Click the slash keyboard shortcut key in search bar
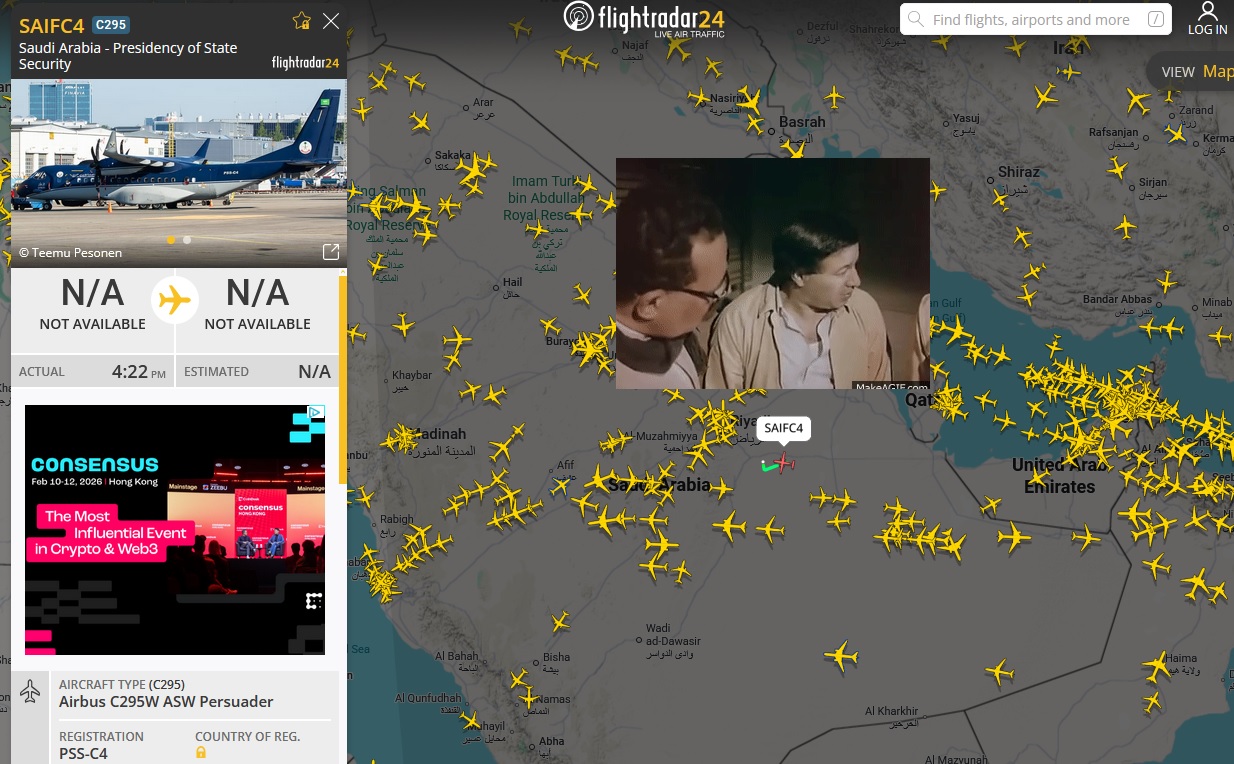This screenshot has height=764, width=1234. click(x=1156, y=20)
